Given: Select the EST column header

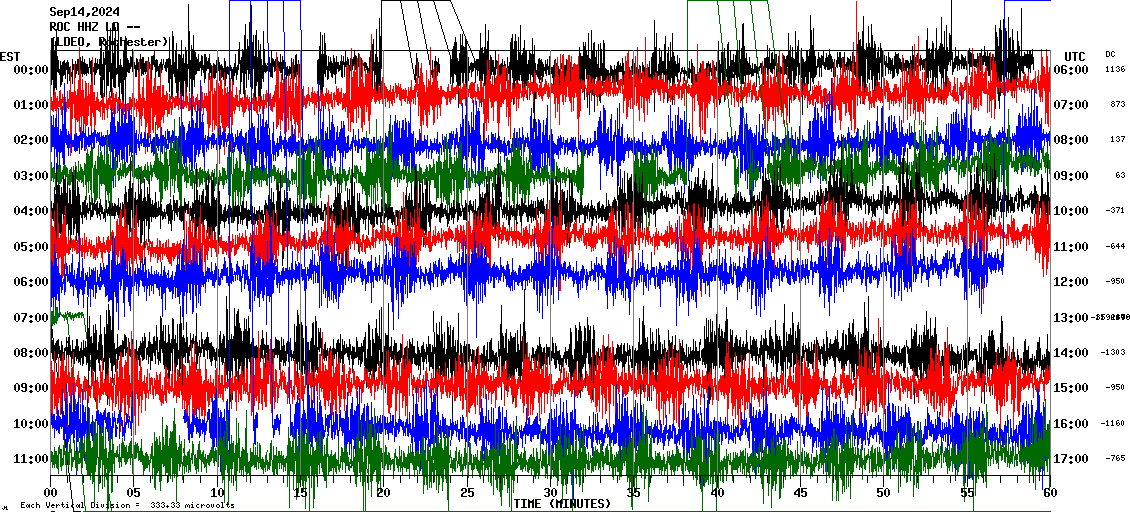Looking at the screenshot, I should click(10, 56).
